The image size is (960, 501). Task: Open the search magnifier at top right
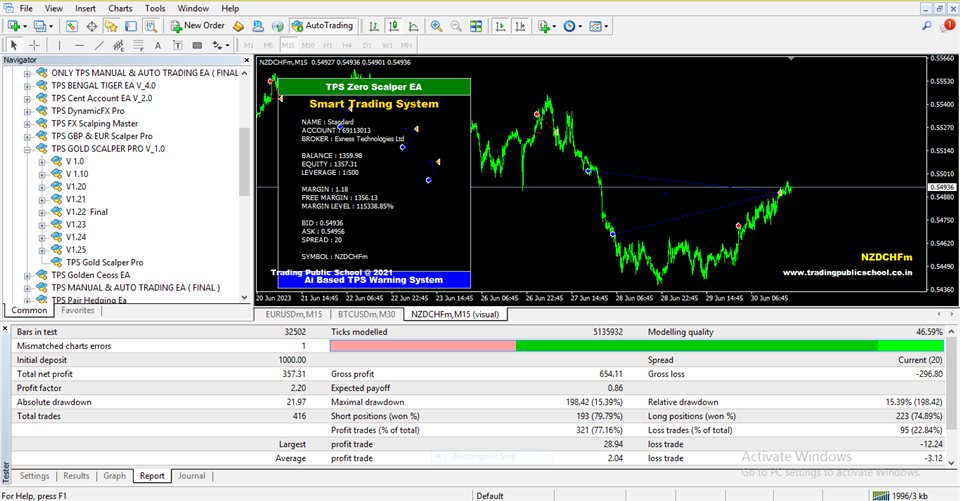click(x=927, y=26)
